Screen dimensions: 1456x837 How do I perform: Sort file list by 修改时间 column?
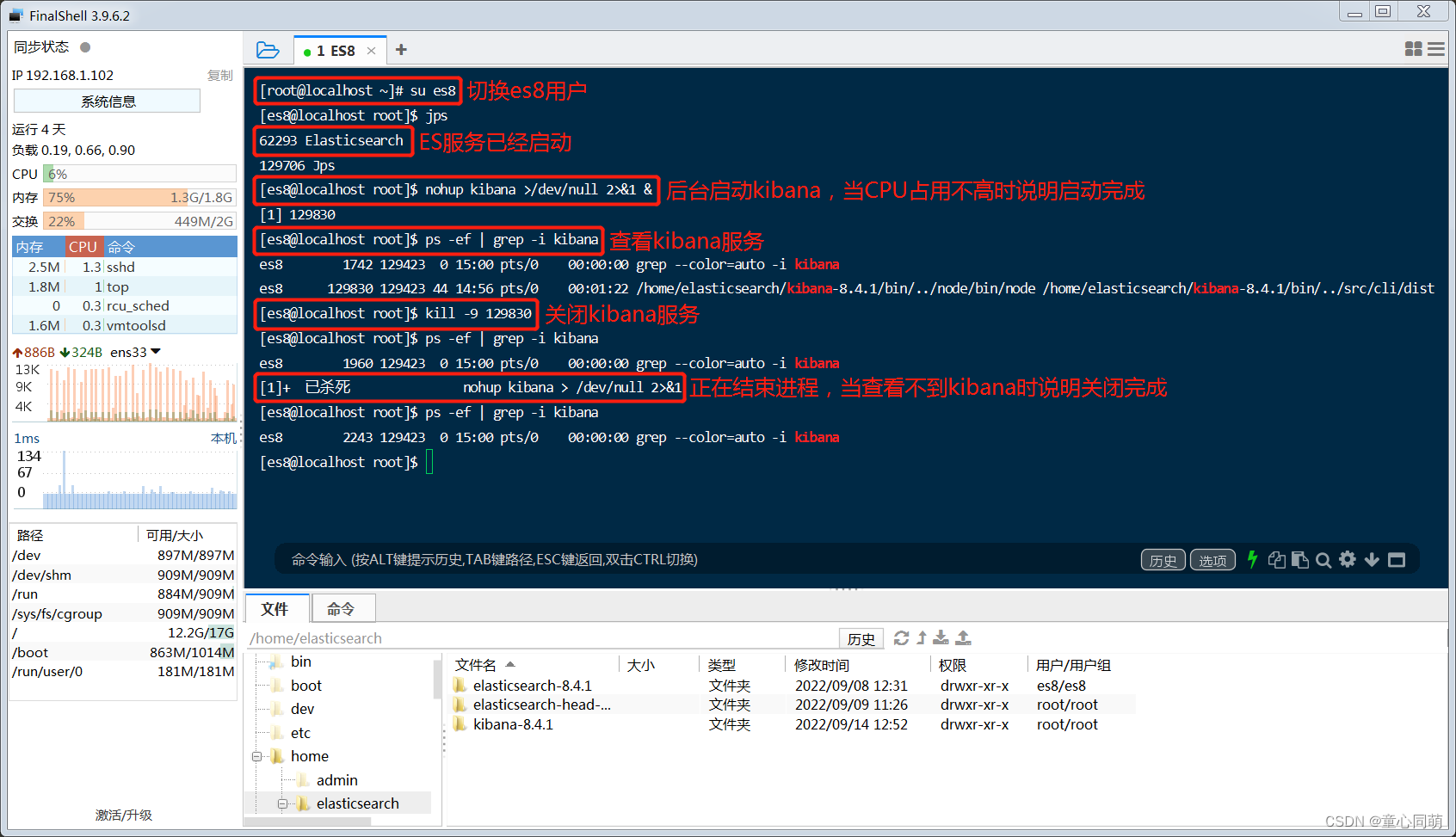[857, 665]
